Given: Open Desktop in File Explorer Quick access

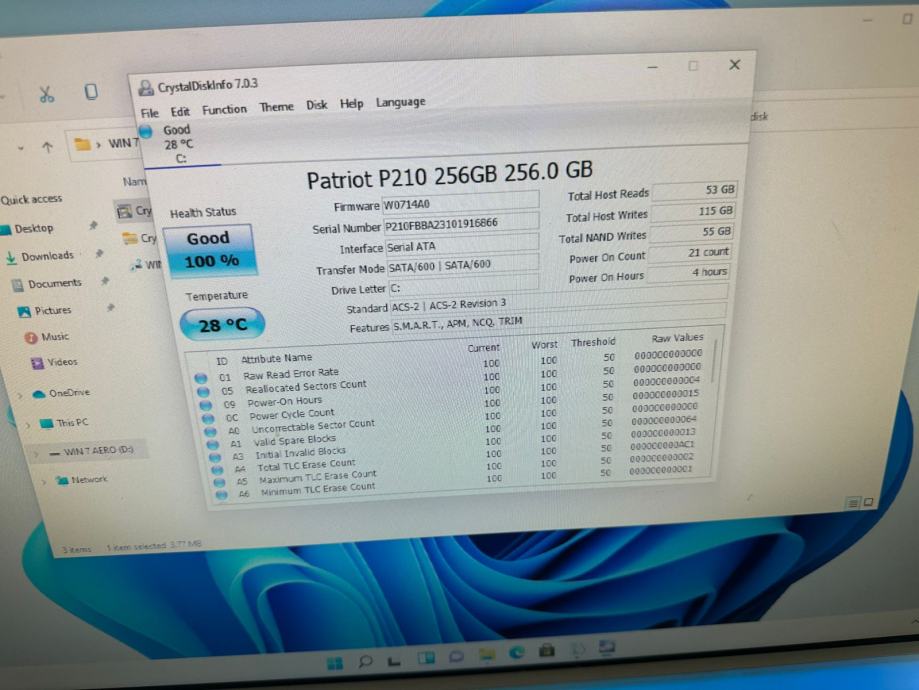Looking at the screenshot, I should [x=33, y=229].
